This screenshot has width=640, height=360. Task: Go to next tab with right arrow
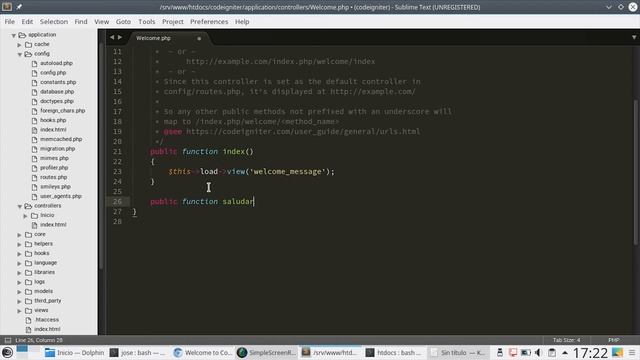coord(120,37)
